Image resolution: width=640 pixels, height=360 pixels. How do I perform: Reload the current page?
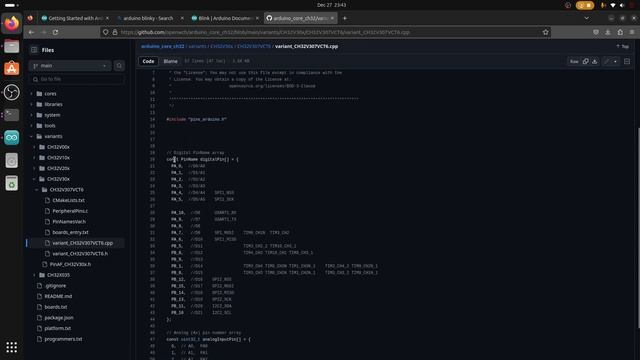56,32
